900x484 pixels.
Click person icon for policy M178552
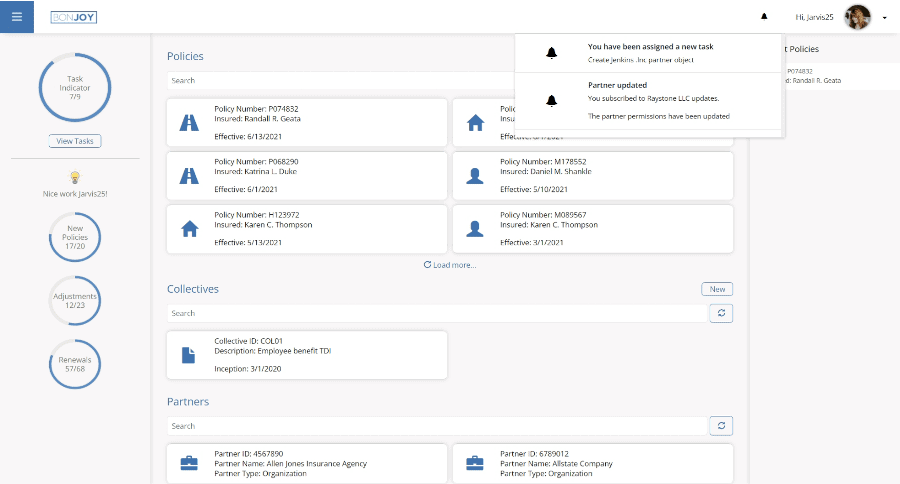coord(475,176)
